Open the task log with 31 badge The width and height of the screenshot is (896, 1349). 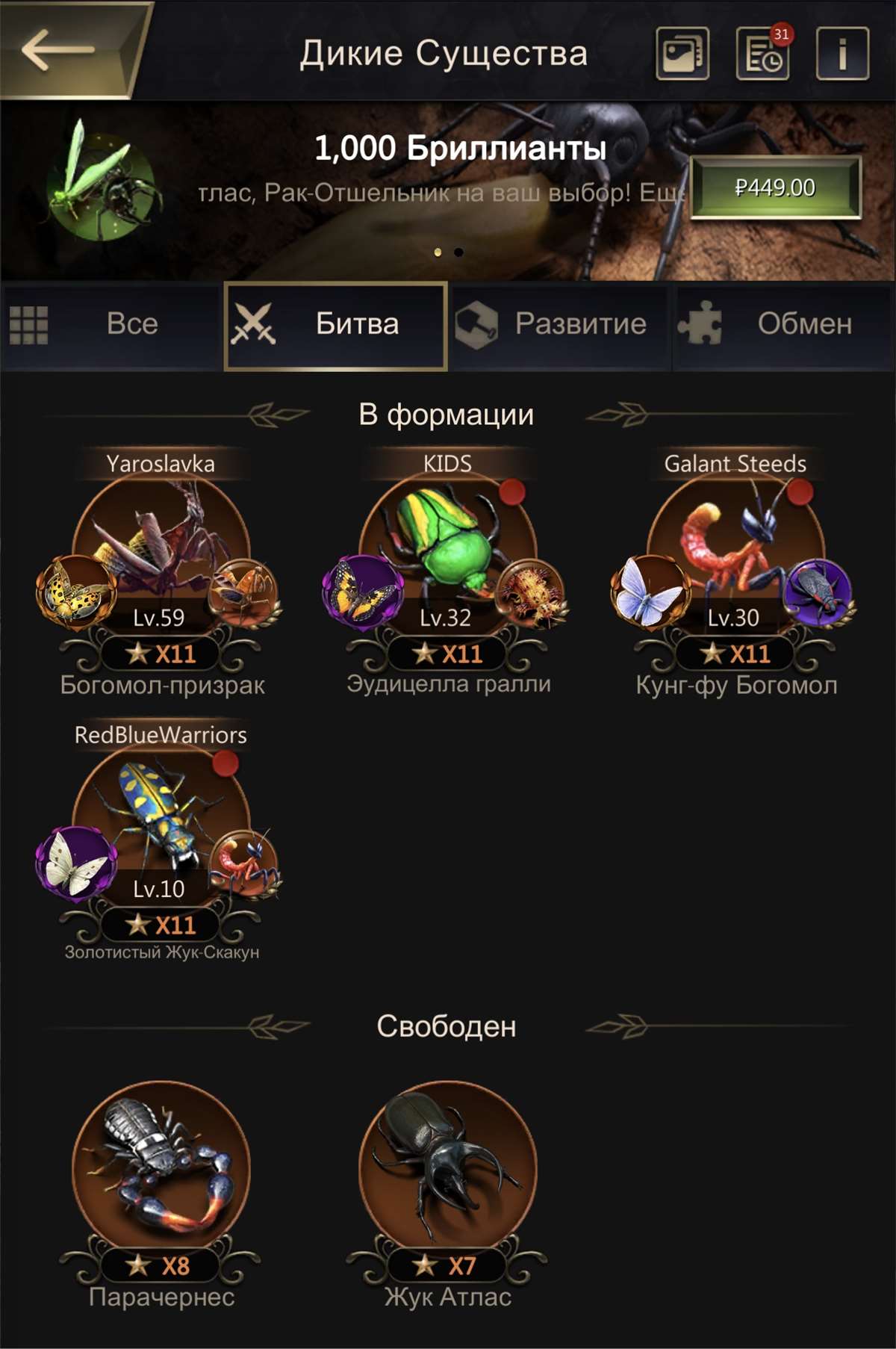764,53
